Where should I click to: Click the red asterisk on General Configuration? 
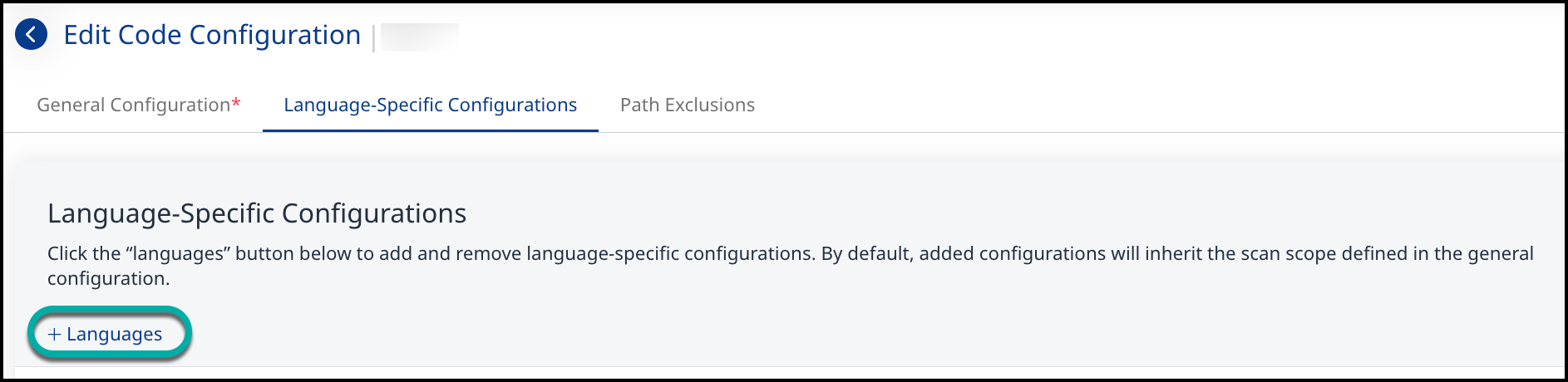pyautogui.click(x=236, y=103)
